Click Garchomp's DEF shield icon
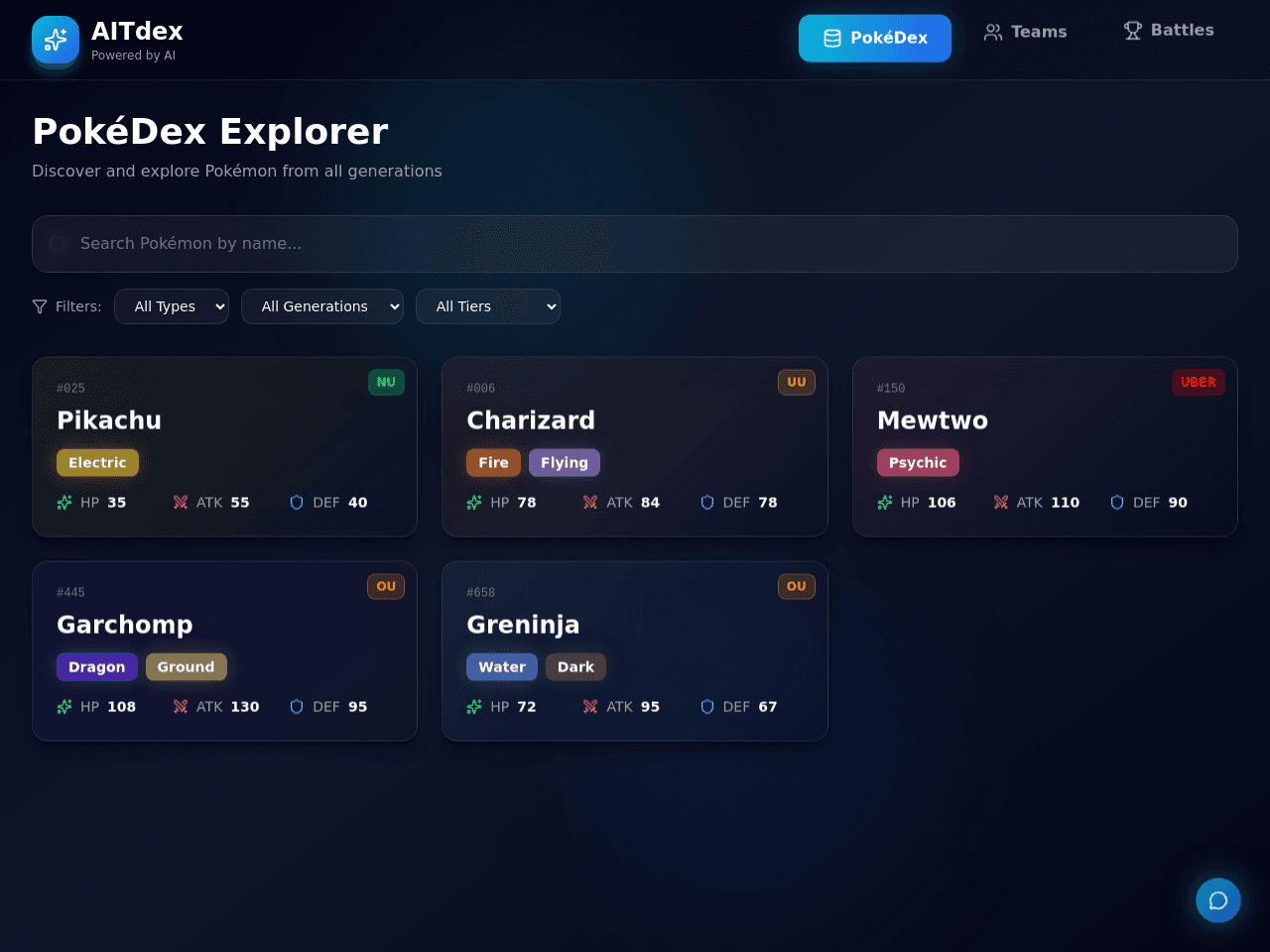 (x=297, y=707)
